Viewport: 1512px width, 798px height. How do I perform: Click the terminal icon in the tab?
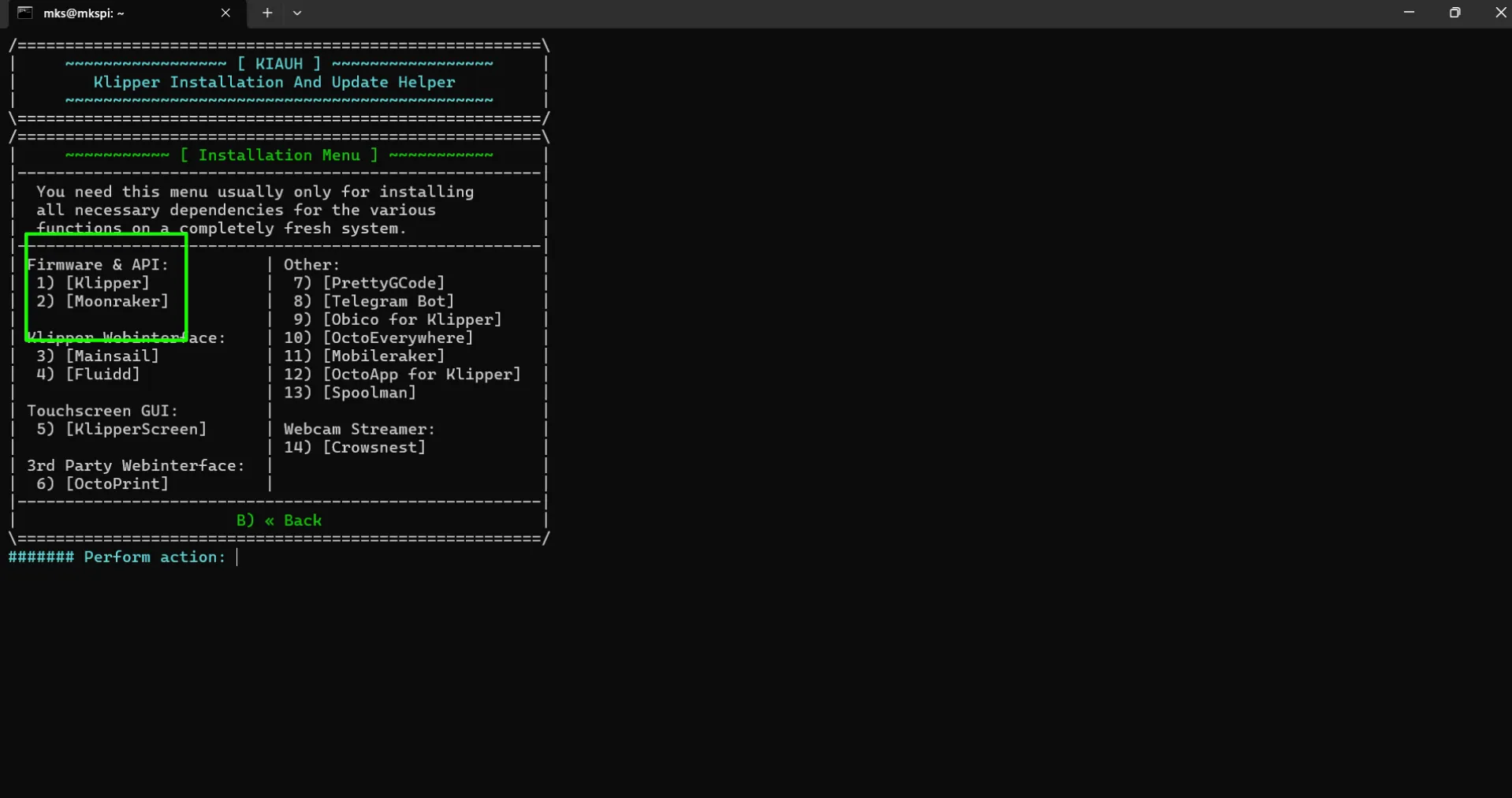25,13
